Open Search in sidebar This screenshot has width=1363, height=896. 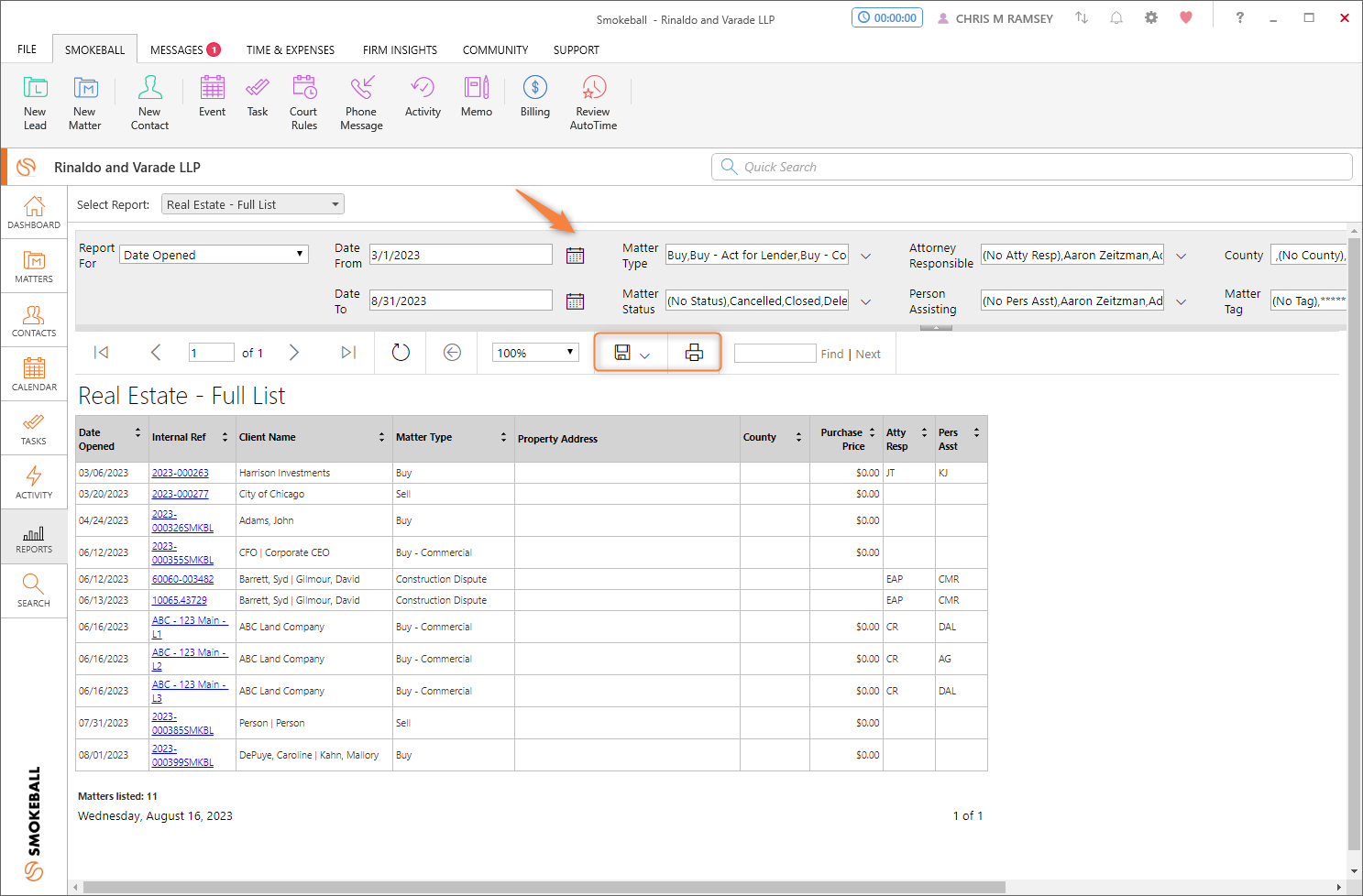34,591
